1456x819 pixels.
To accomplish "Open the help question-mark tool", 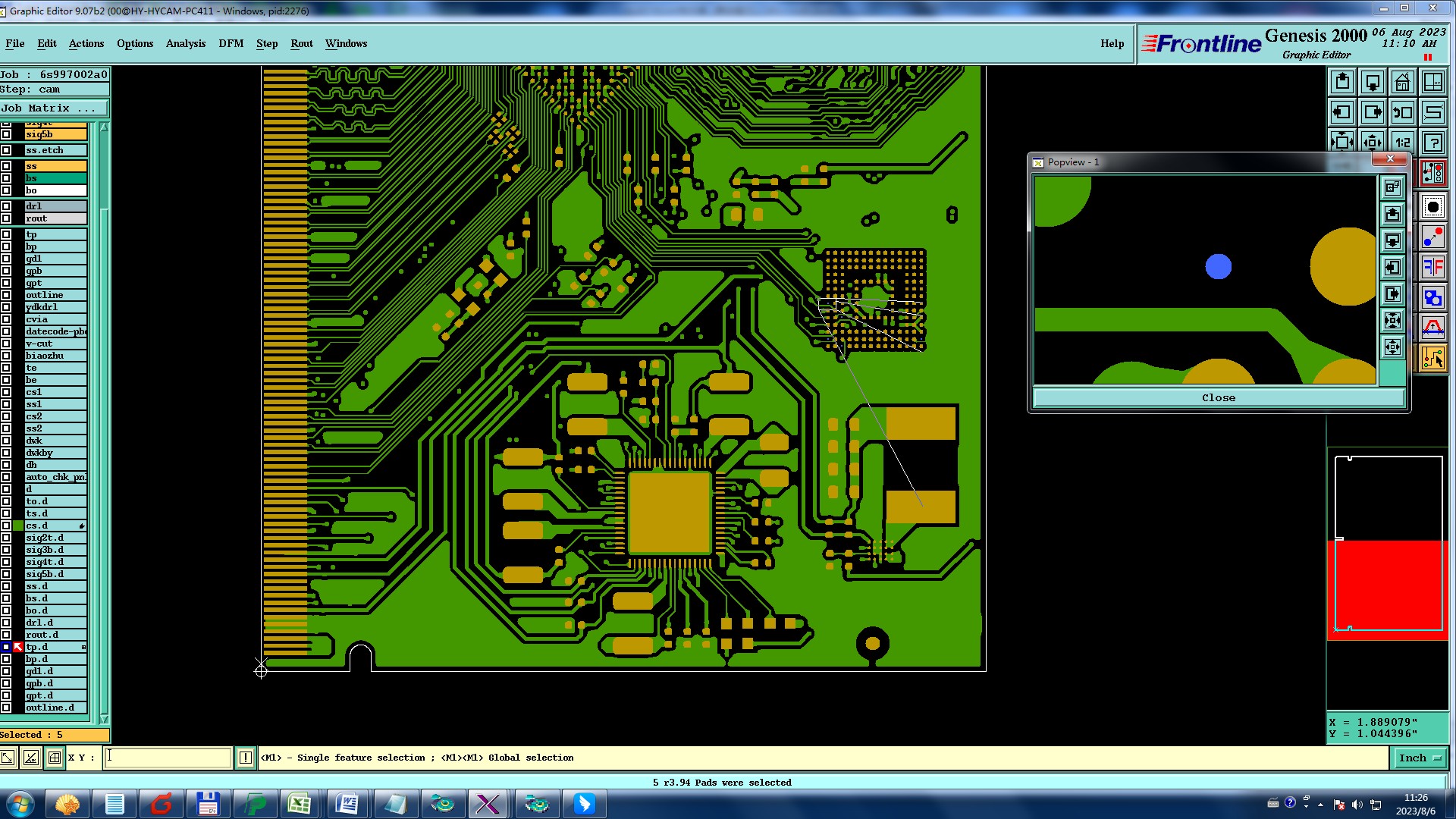I will tap(1432, 142).
